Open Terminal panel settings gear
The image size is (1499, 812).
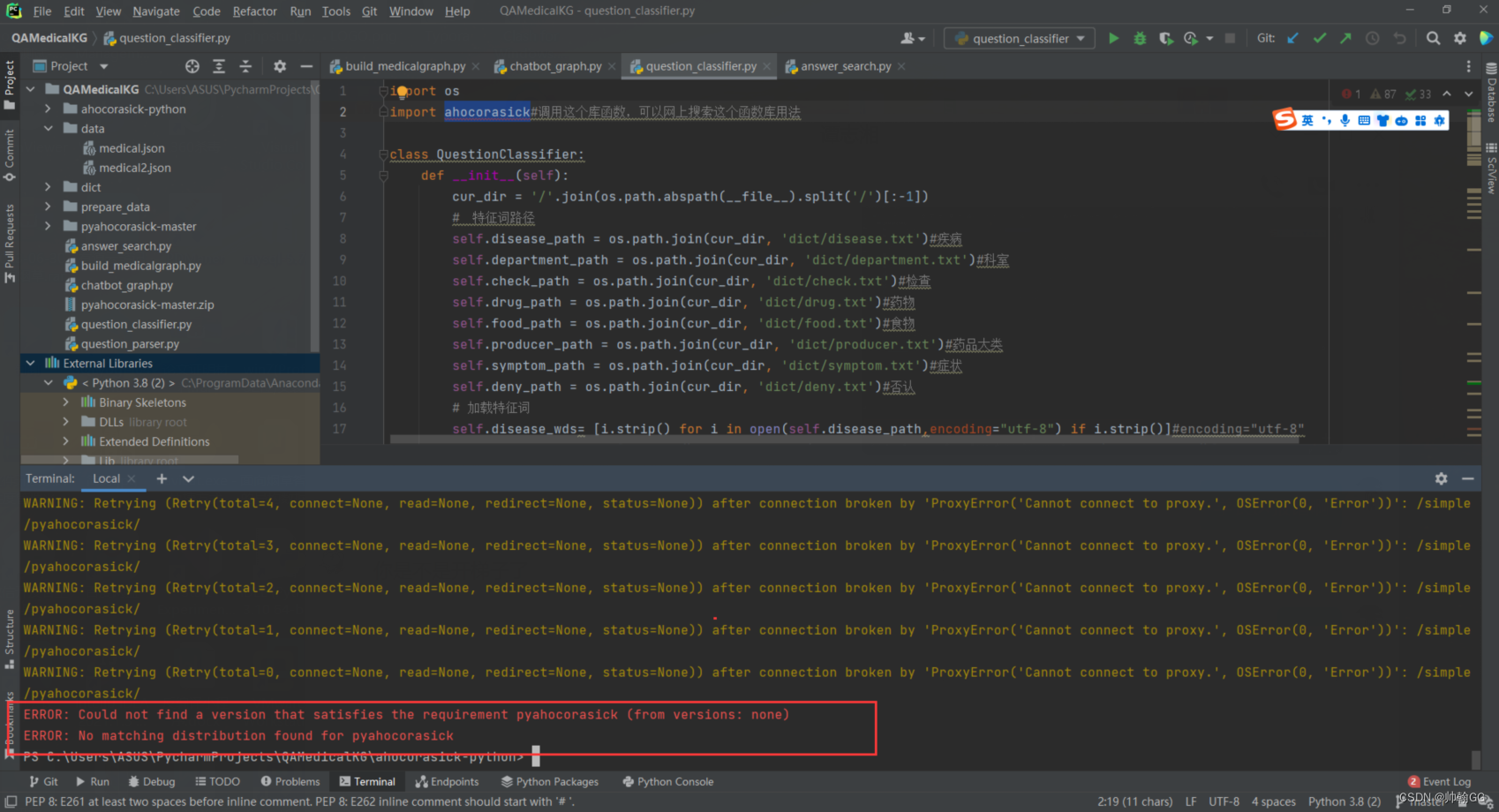click(x=1441, y=478)
